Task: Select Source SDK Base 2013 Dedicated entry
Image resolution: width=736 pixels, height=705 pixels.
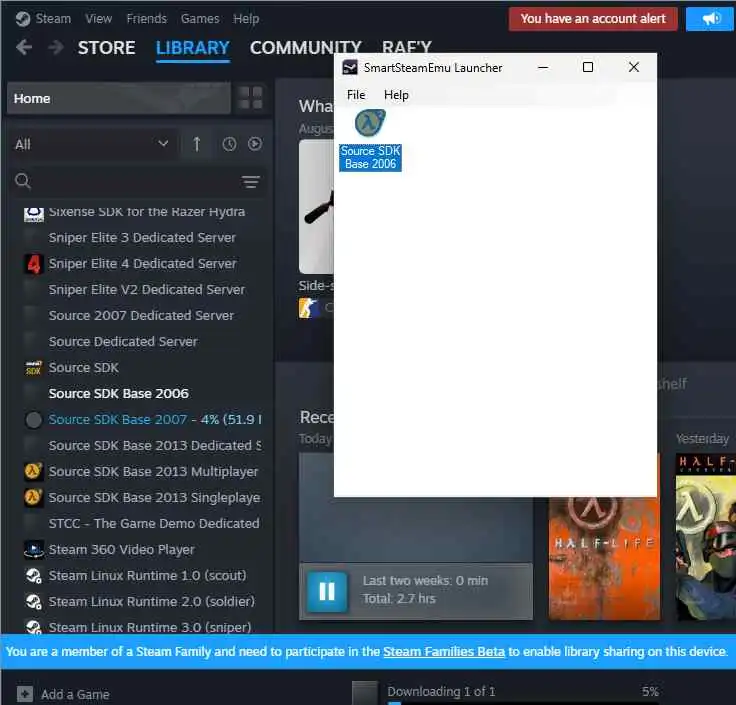Action: pyautogui.click(x=155, y=445)
